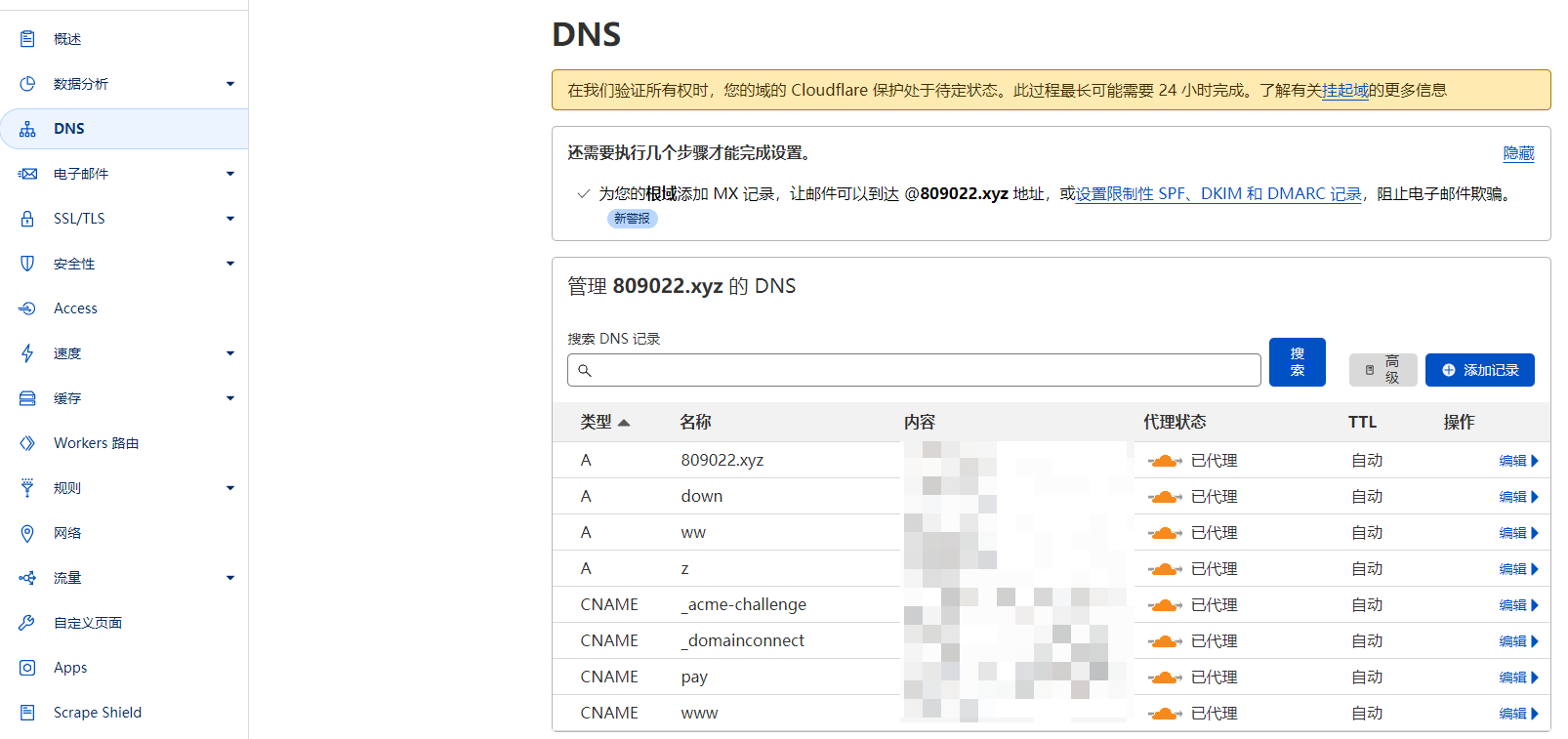The width and height of the screenshot is (1568, 739).
Task: Click the Scrape Shield document icon
Action: tap(27, 713)
